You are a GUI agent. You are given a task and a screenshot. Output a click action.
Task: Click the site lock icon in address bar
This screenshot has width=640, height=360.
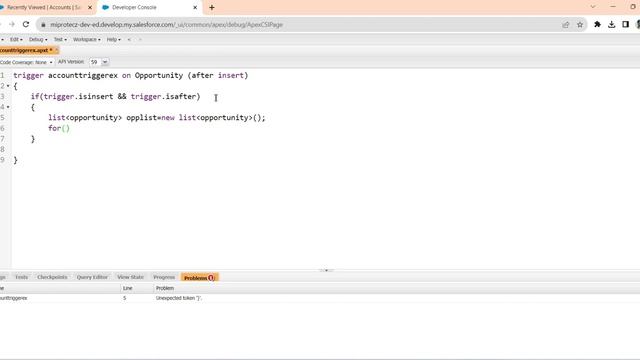click(43, 24)
